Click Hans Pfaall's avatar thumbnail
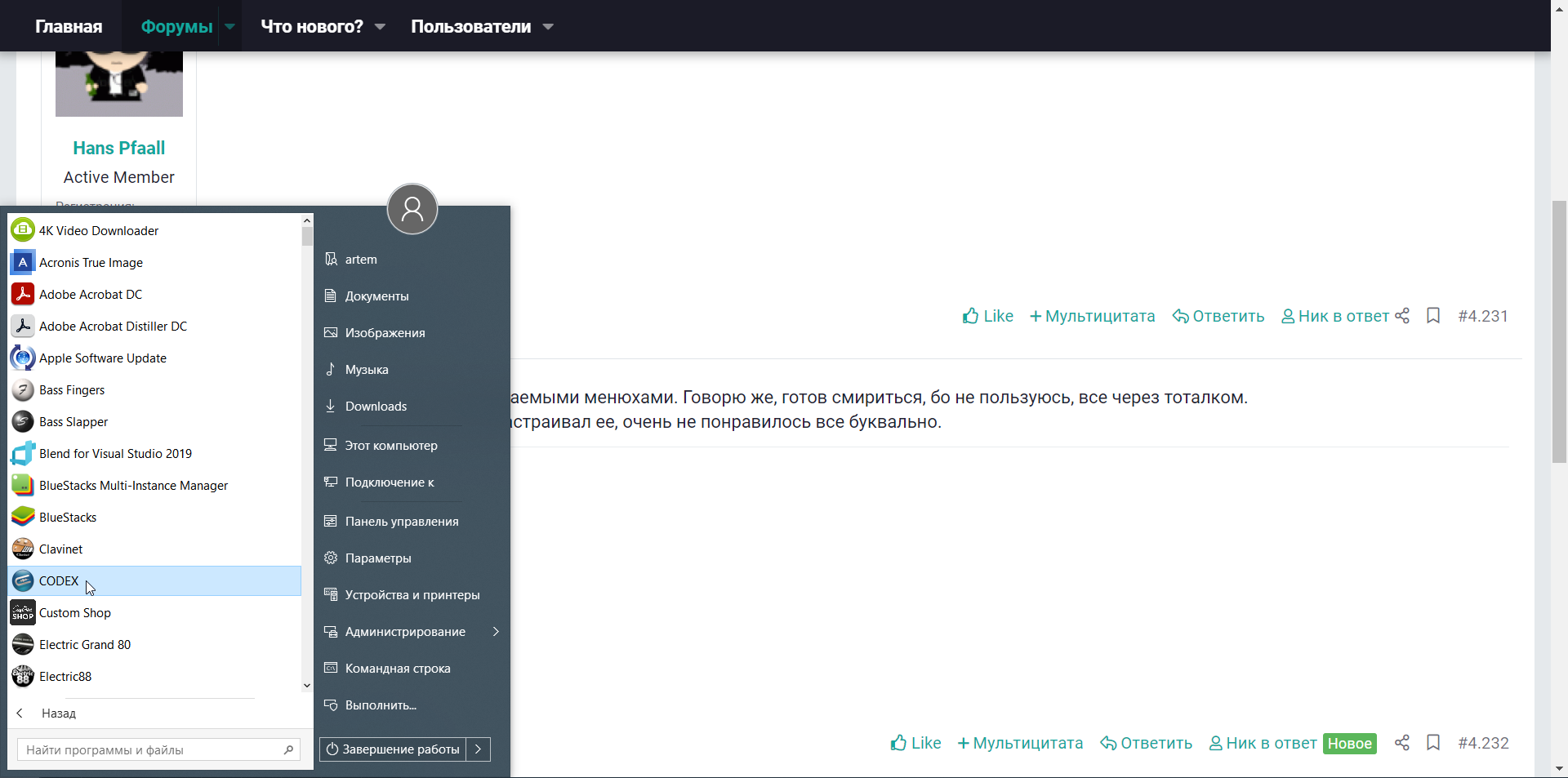Screen dimensions: 1568x778 (119, 83)
